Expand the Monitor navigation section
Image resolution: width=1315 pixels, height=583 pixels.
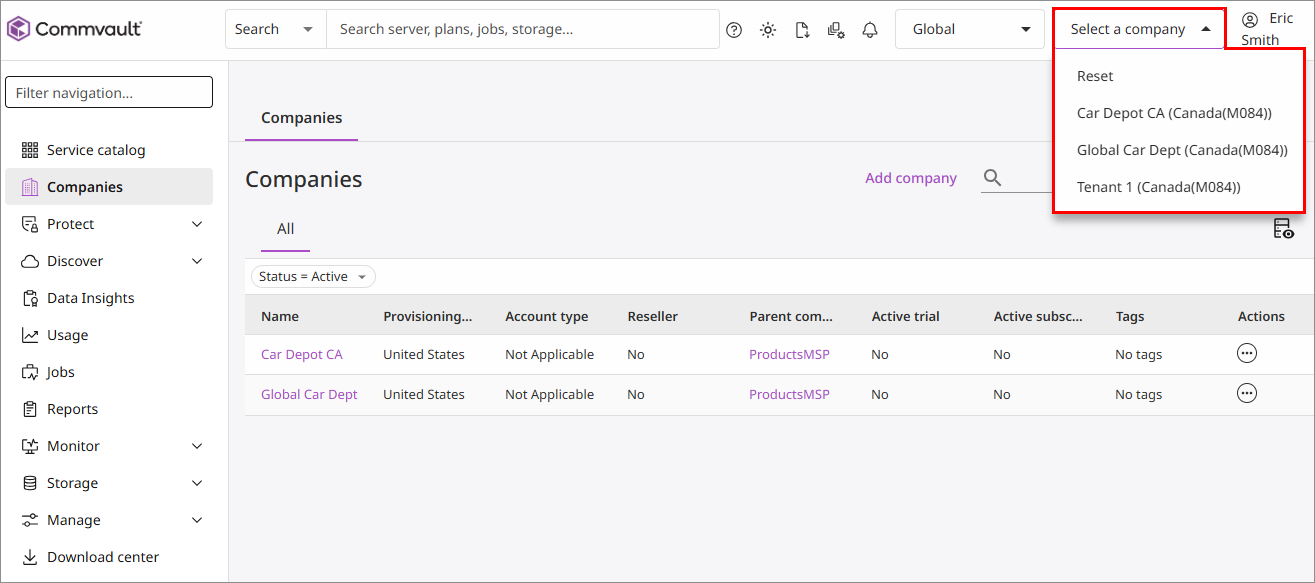pos(197,446)
